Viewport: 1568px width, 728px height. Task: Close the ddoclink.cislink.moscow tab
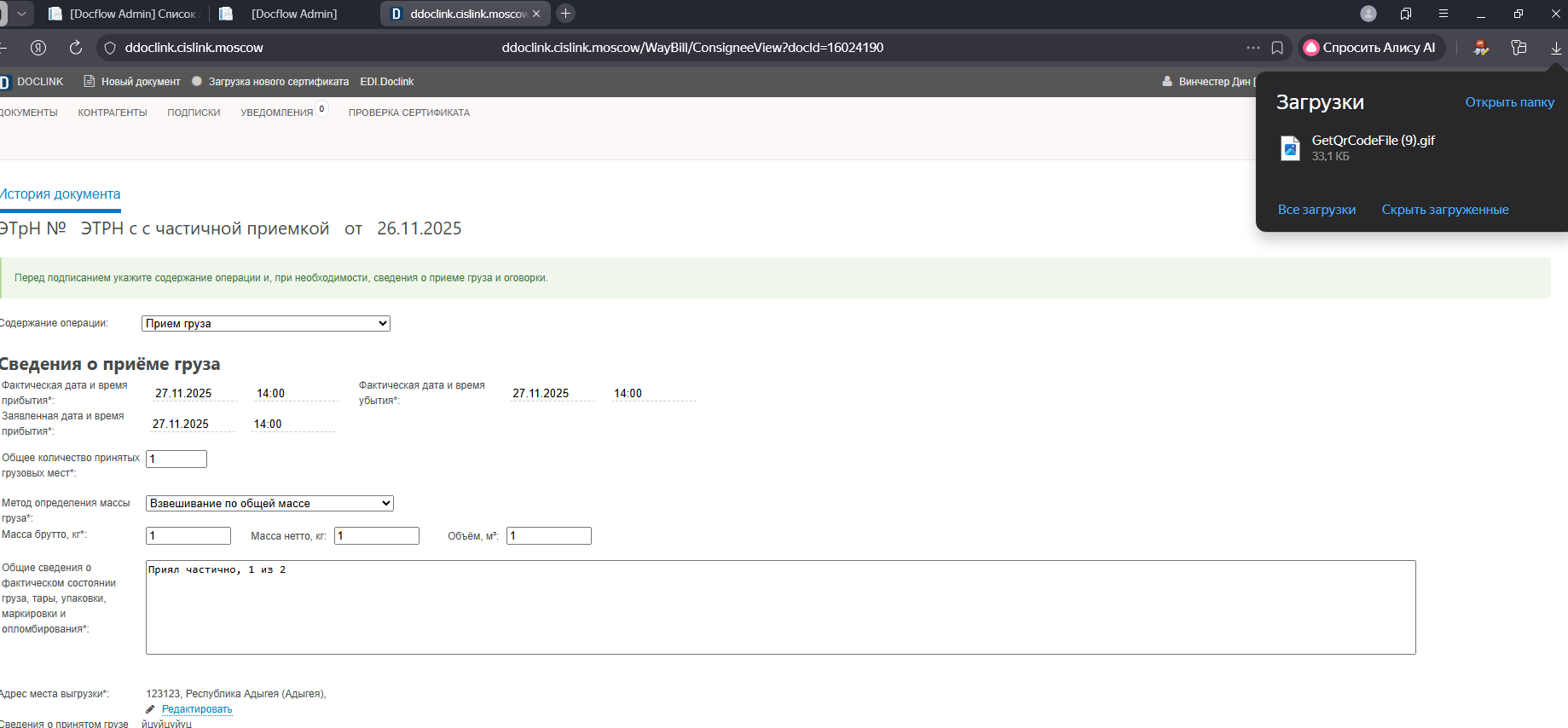536,14
